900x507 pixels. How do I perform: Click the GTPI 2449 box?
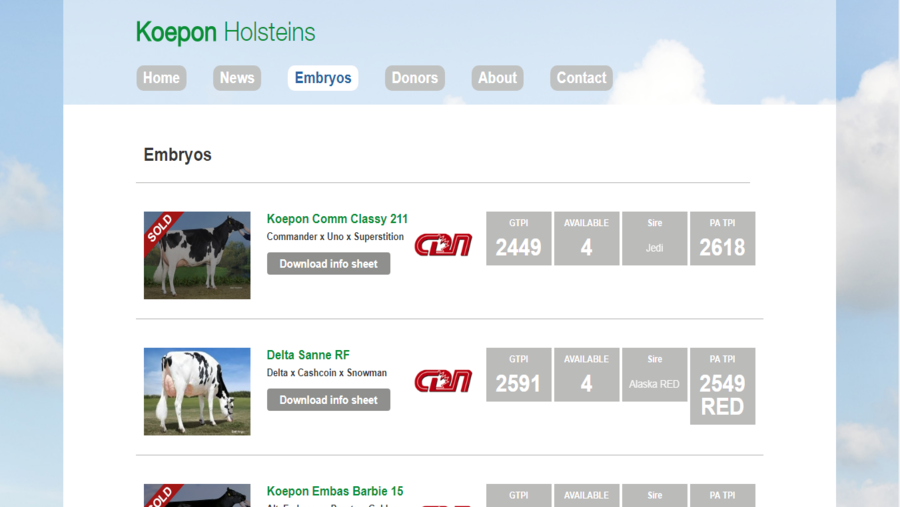tap(519, 238)
